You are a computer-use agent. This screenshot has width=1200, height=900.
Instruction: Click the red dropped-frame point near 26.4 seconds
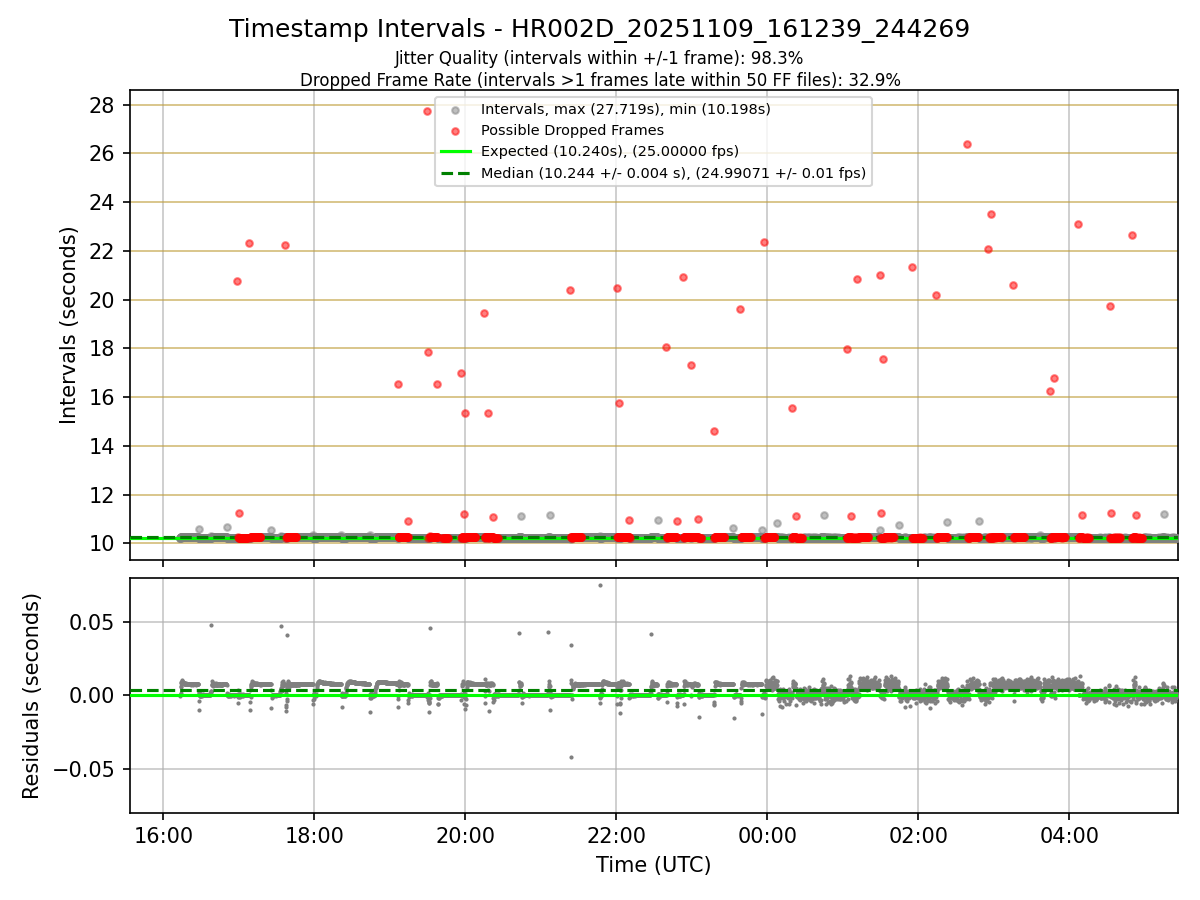coord(967,144)
